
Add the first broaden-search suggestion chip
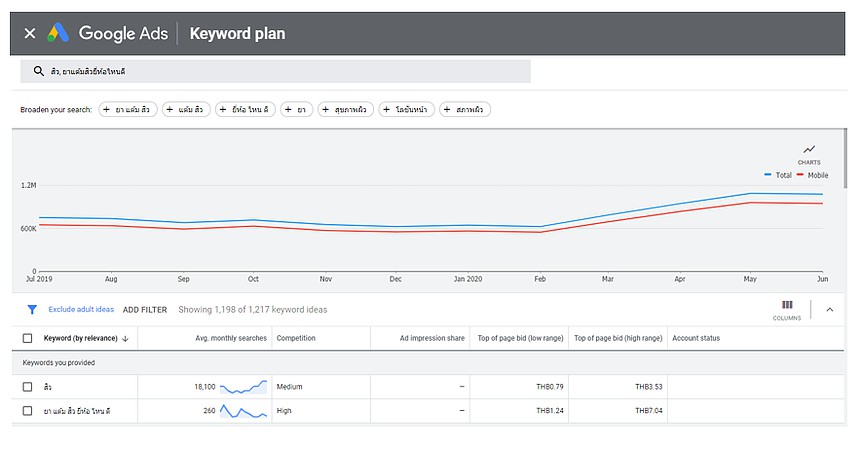[128, 109]
